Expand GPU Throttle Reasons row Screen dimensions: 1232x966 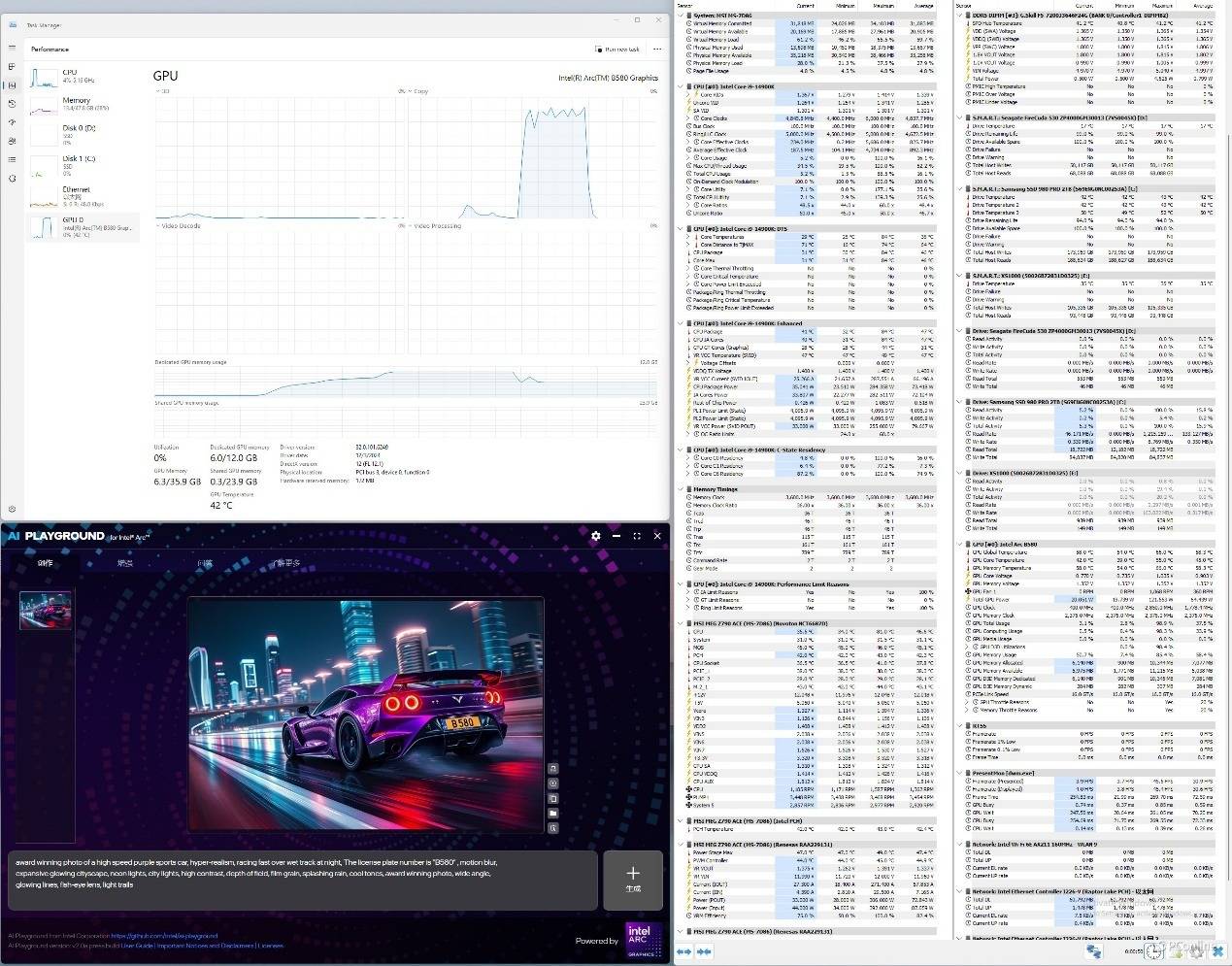pos(968,702)
